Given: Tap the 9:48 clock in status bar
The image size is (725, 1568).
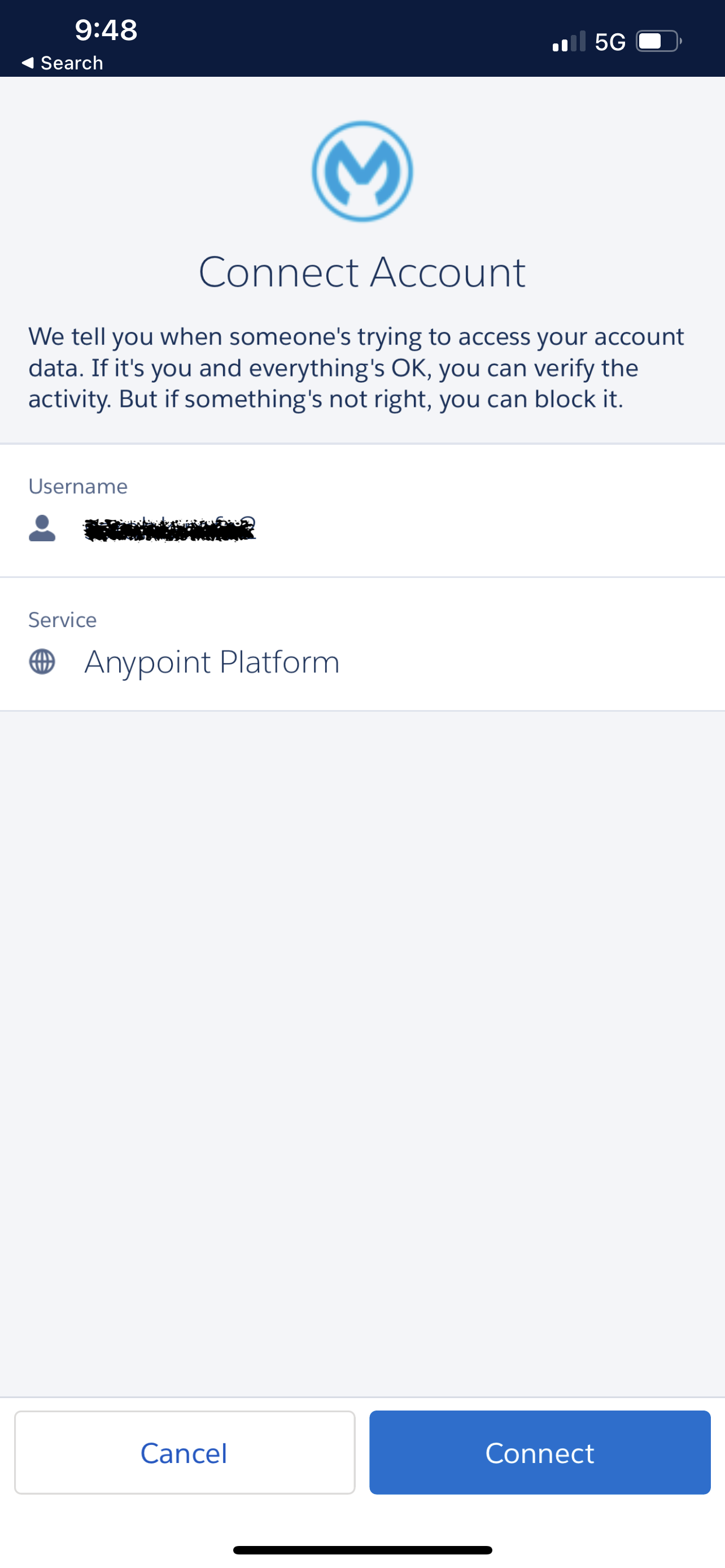Looking at the screenshot, I should coord(106,30).
